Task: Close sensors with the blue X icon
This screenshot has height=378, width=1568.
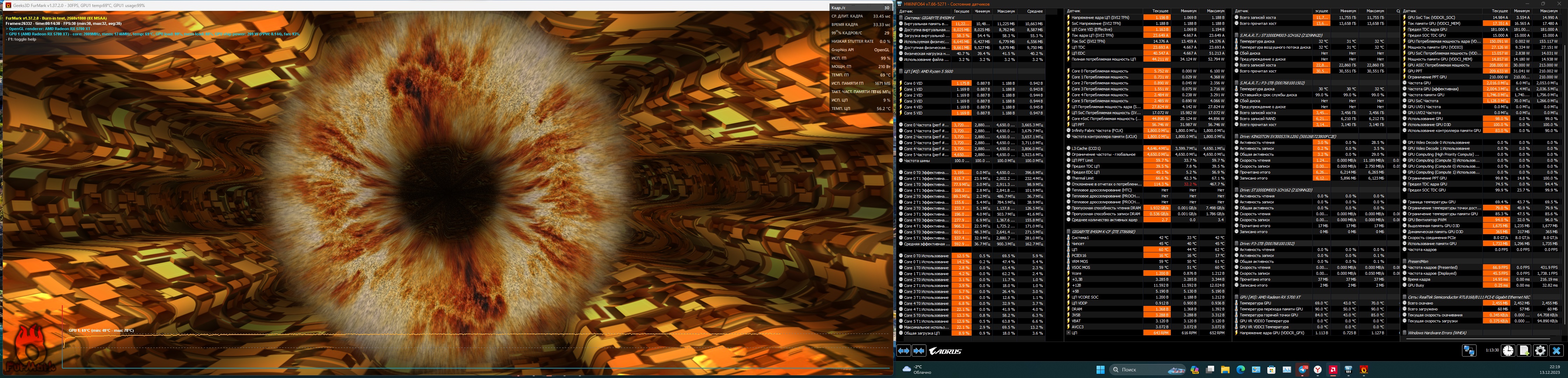Action: point(1556,351)
